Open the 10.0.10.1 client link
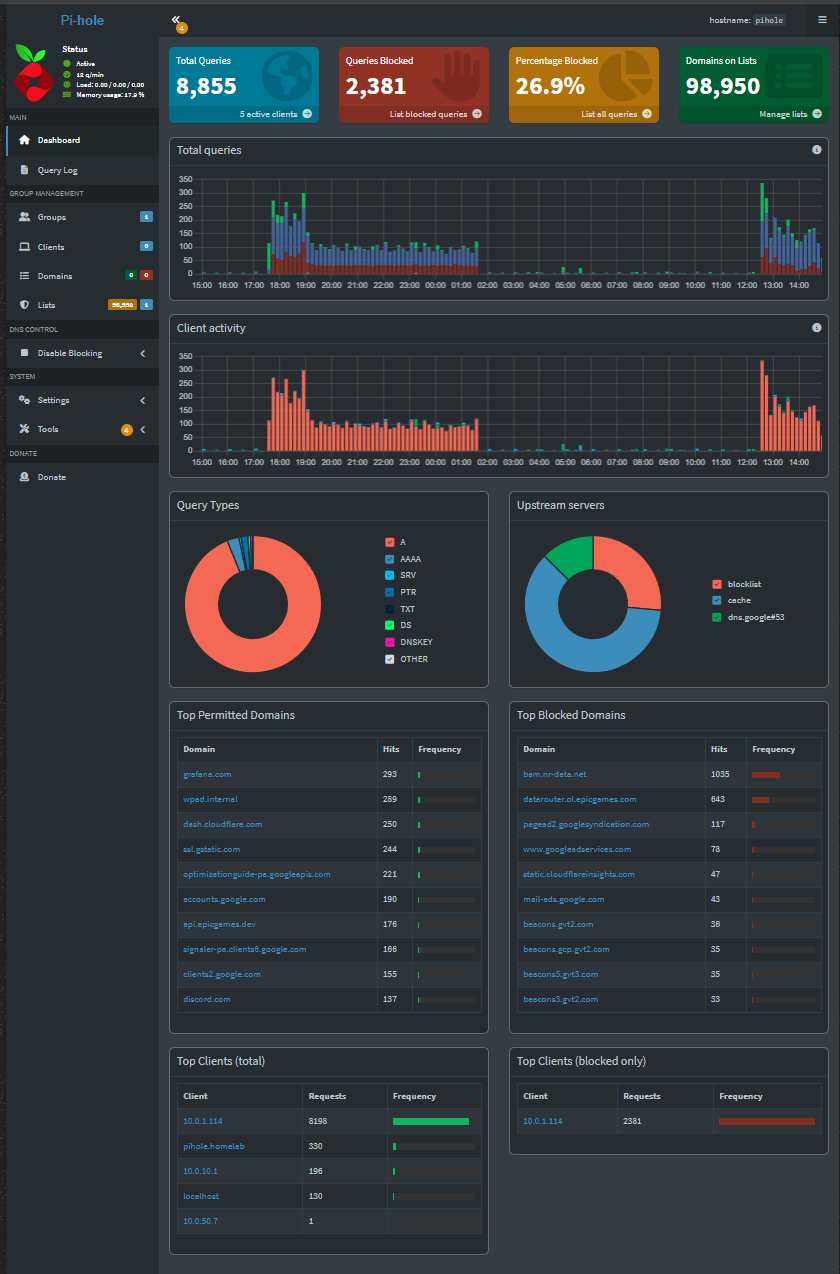 [x=200, y=1171]
